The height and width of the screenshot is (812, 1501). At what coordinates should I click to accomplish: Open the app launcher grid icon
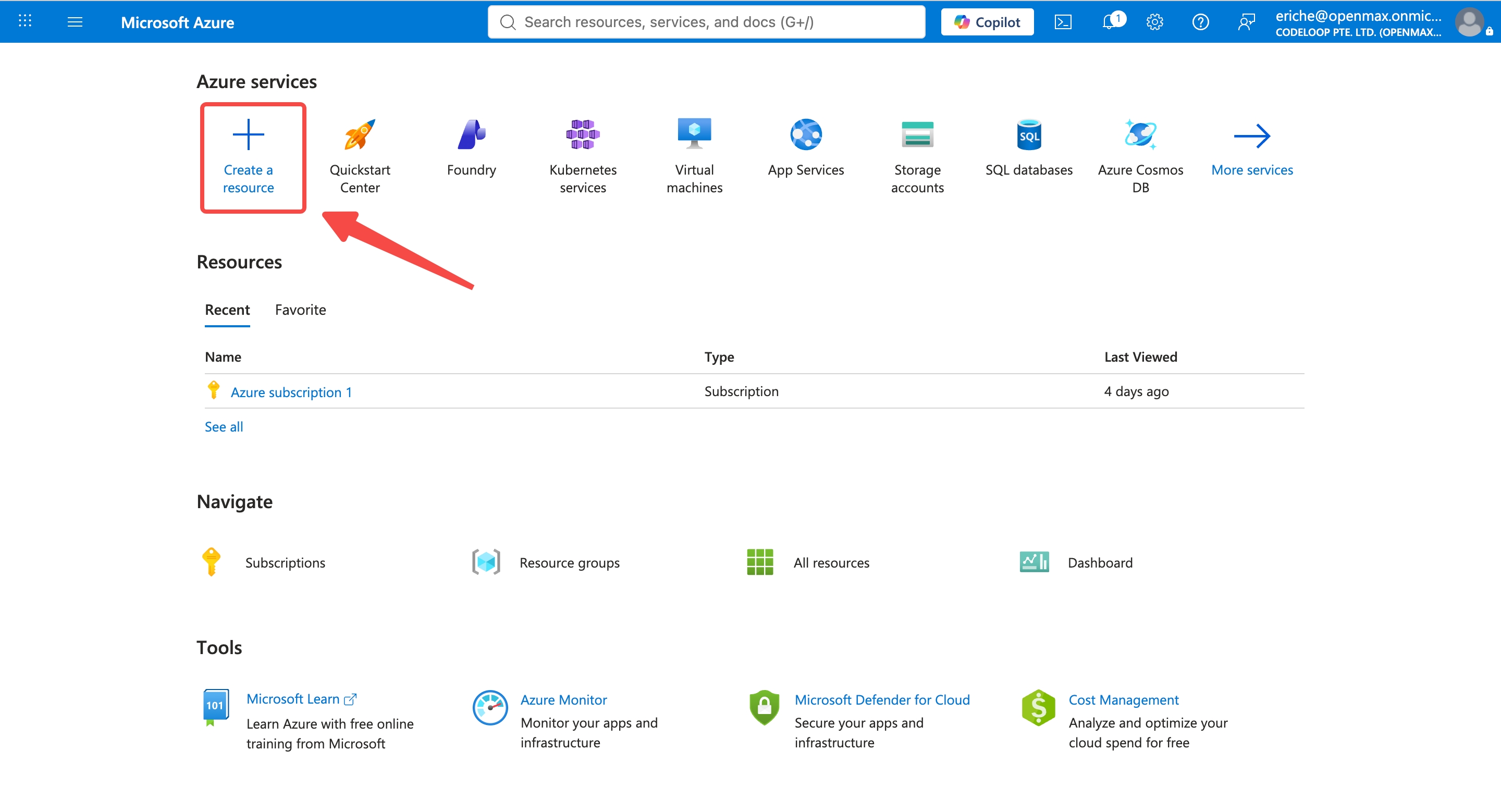[24, 21]
